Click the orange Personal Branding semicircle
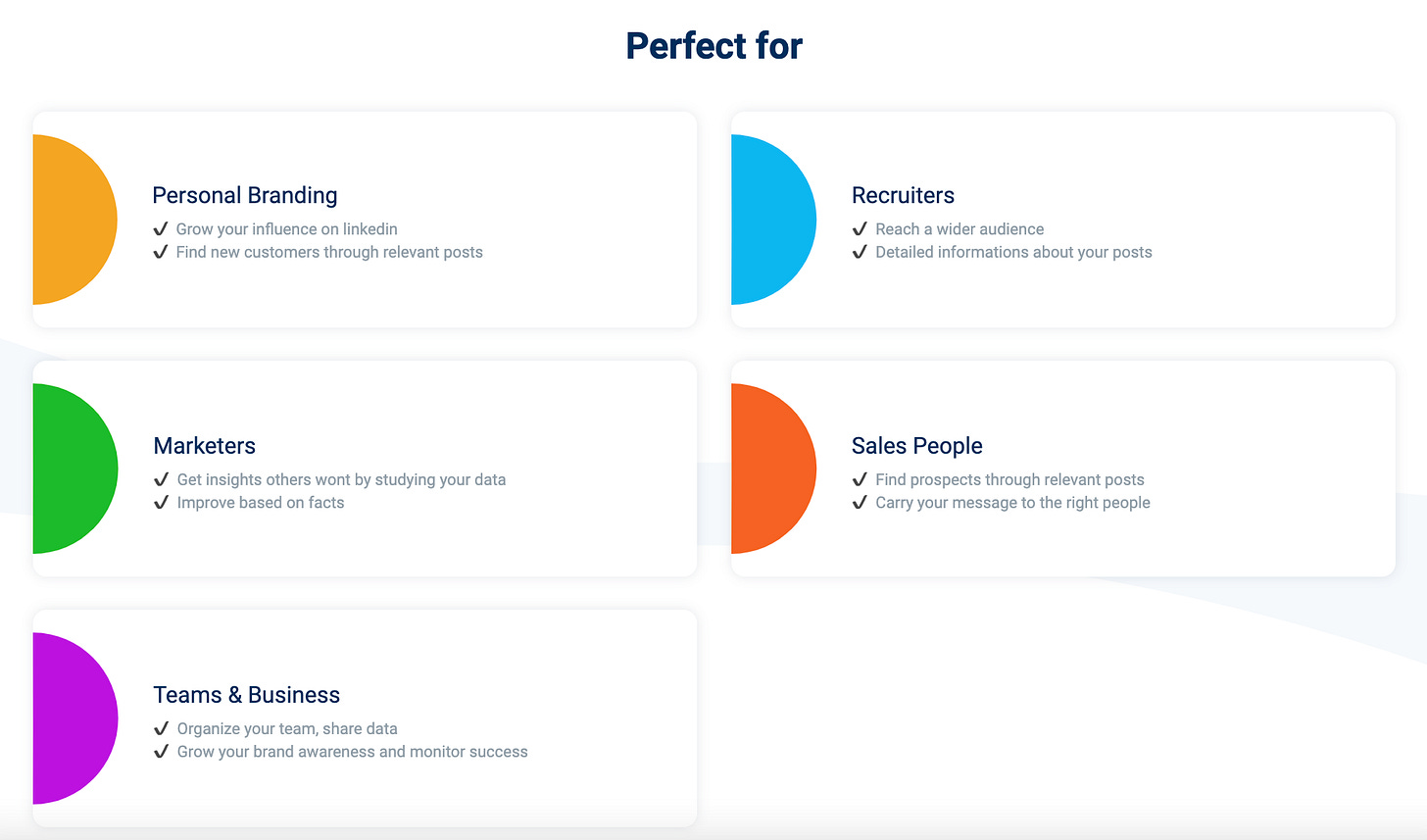This screenshot has height=840, width=1427. [x=74, y=220]
